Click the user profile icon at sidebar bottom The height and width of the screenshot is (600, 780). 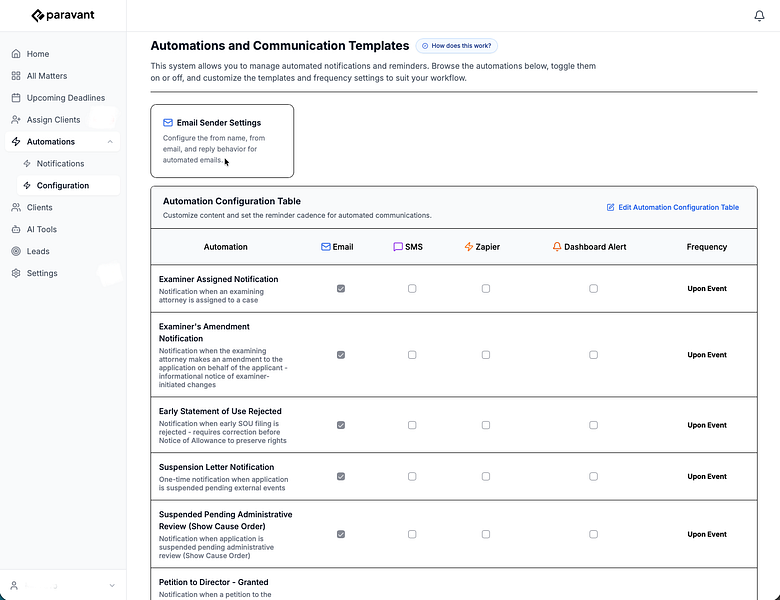tap(14, 586)
